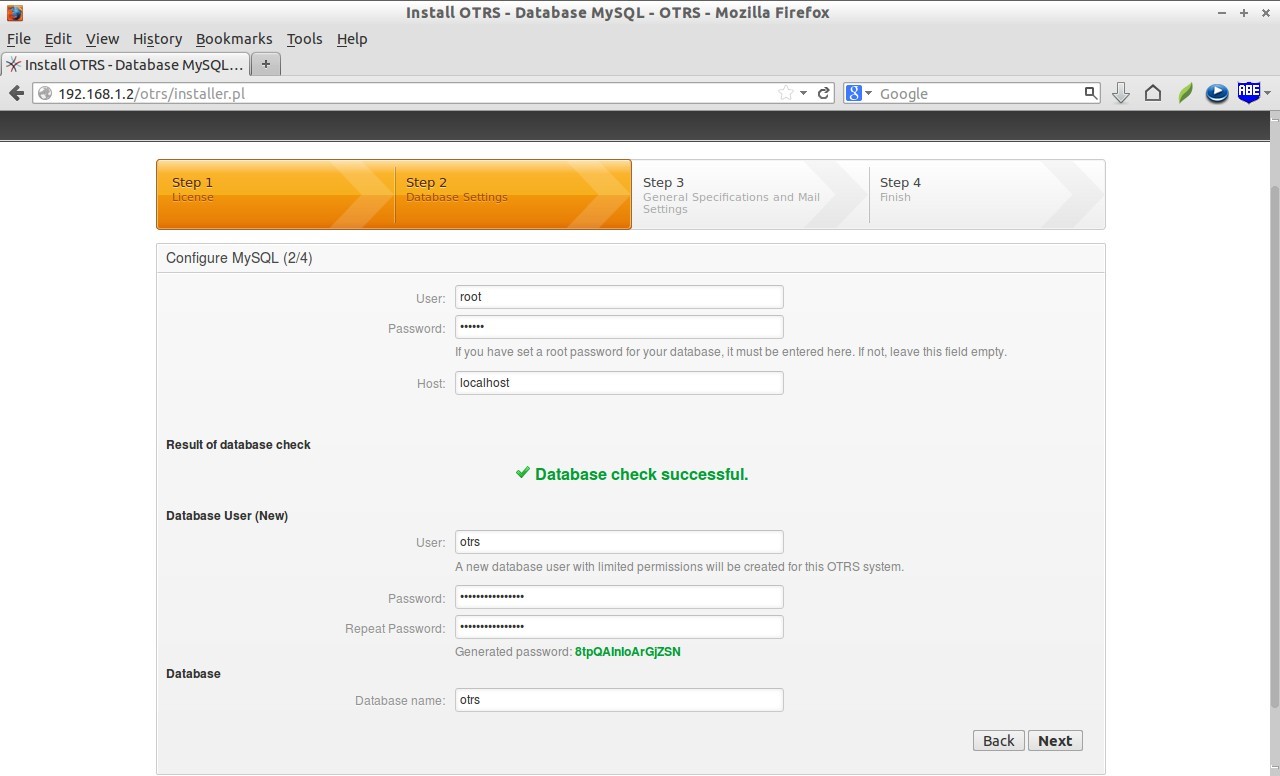Open the File menu
The width and height of the screenshot is (1280, 776).
coord(19,39)
